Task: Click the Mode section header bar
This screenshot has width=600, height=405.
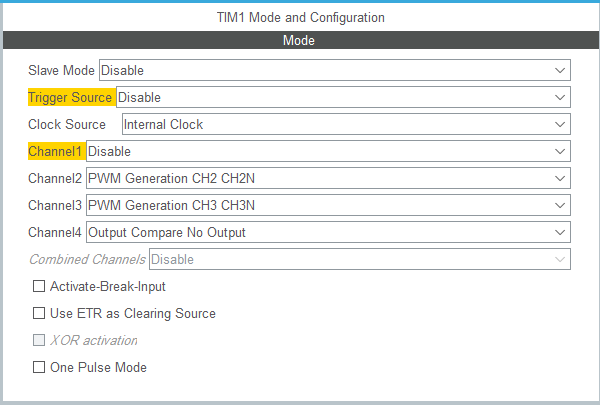Action: click(x=300, y=40)
